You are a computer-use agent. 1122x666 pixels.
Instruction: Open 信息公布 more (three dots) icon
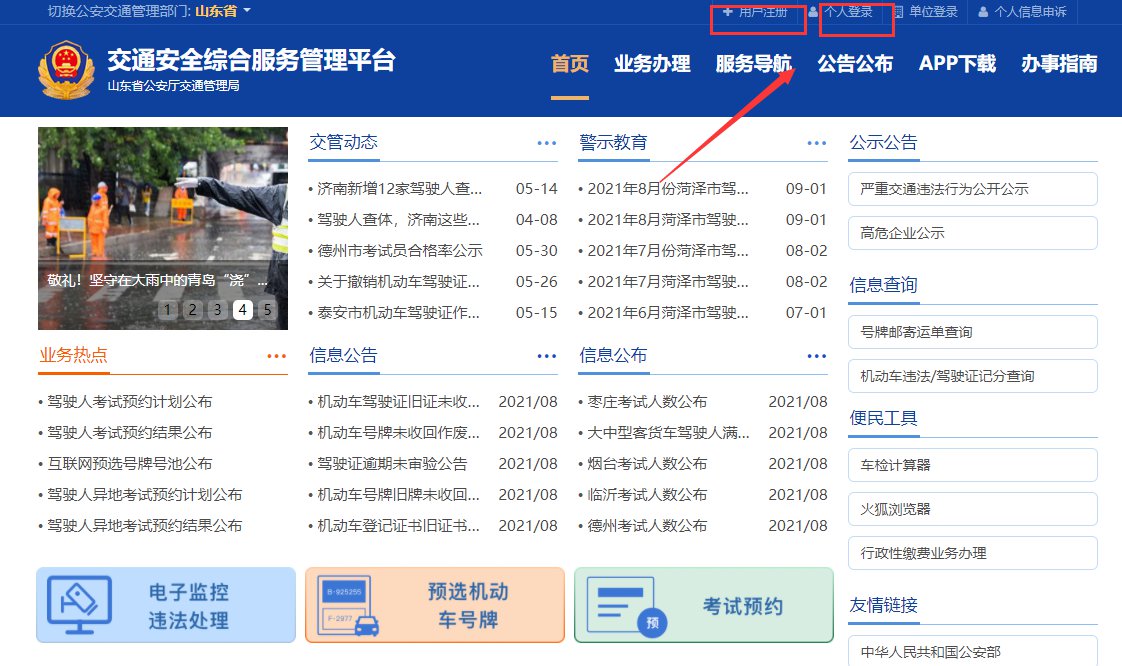817,356
